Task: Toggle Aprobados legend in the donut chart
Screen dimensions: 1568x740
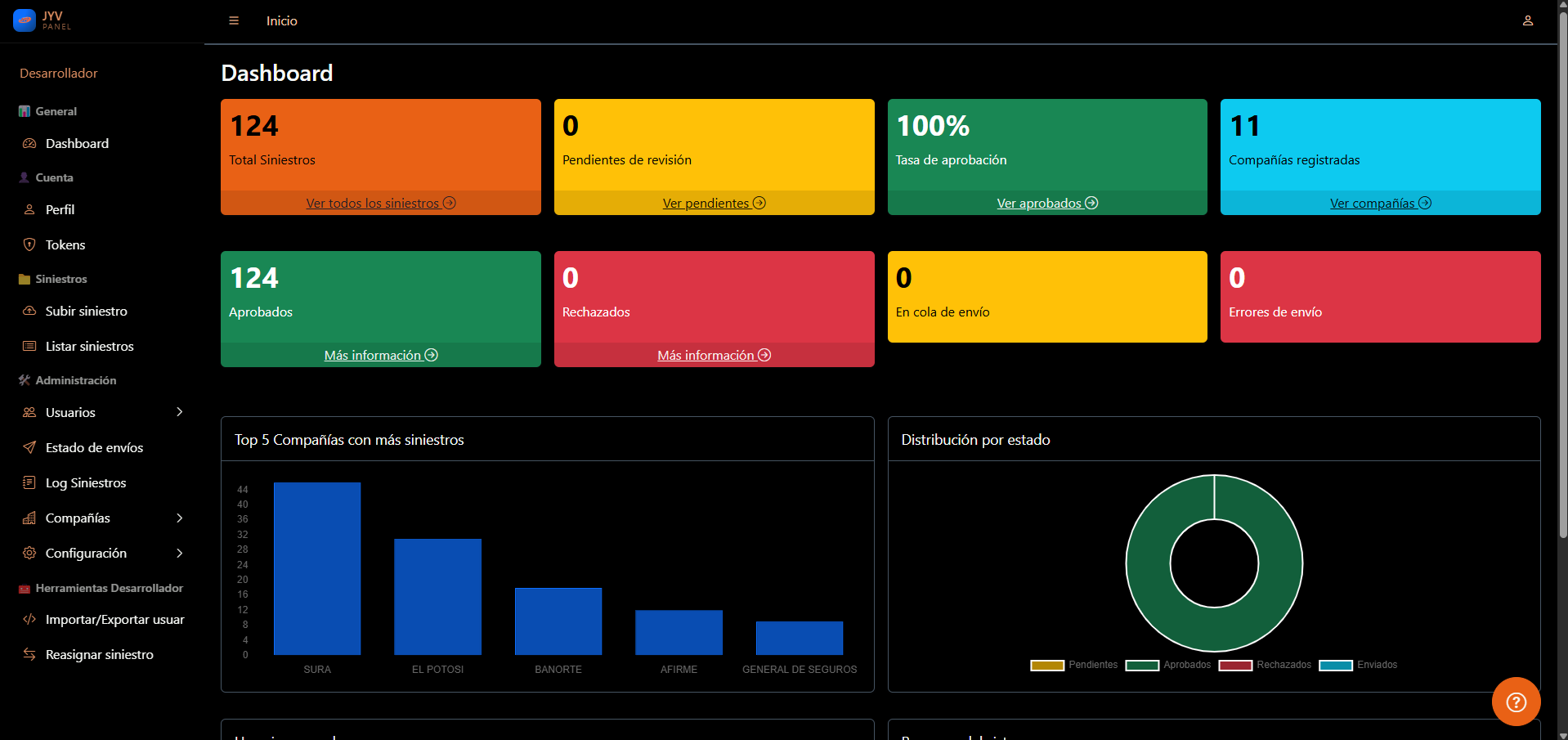Action: click(x=1168, y=665)
